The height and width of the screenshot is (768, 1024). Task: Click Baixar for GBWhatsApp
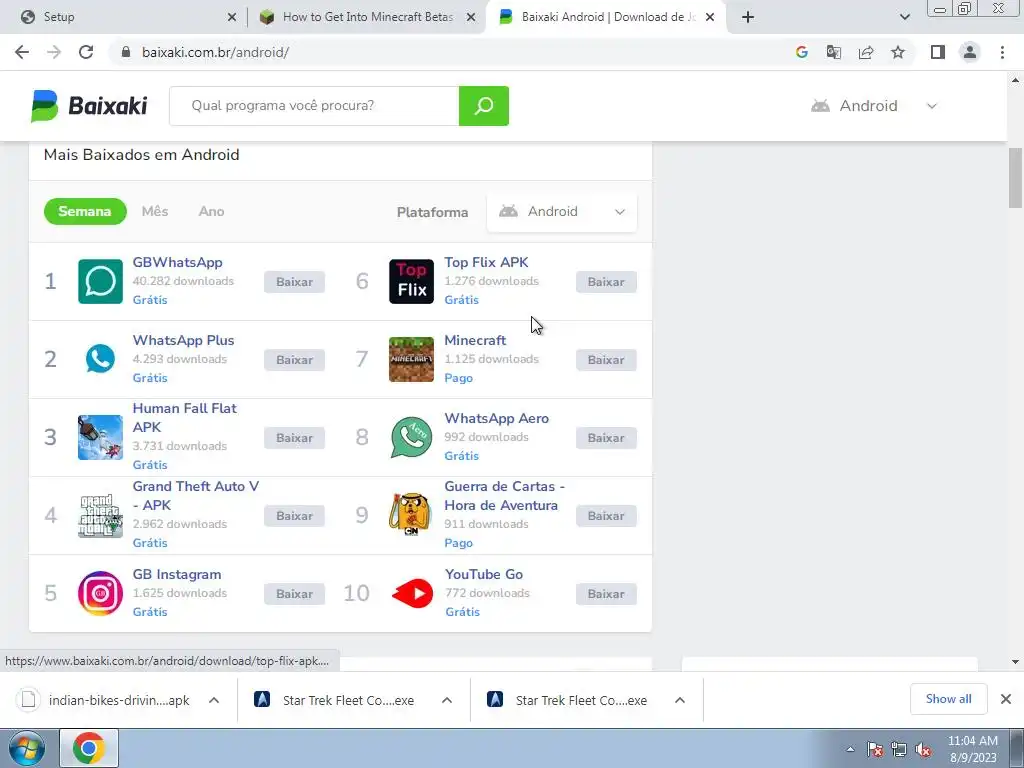click(x=295, y=282)
